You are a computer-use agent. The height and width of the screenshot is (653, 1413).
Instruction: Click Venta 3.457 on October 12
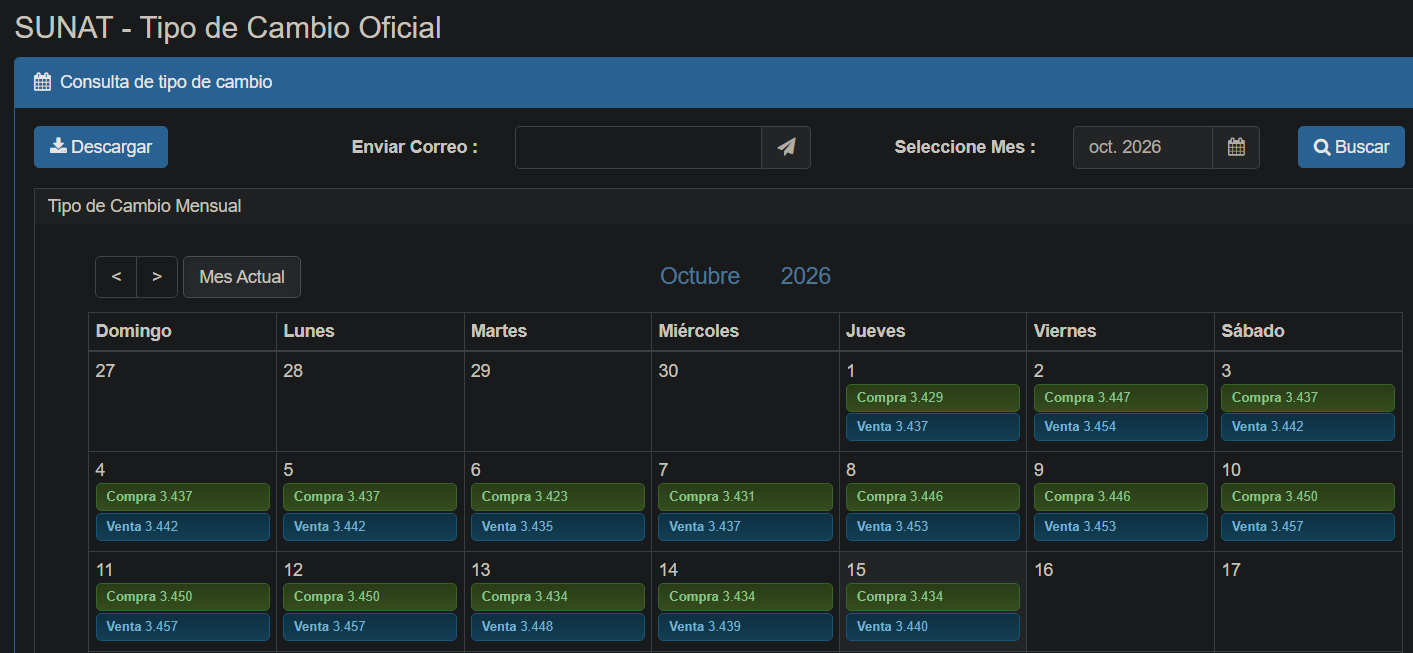click(x=370, y=627)
